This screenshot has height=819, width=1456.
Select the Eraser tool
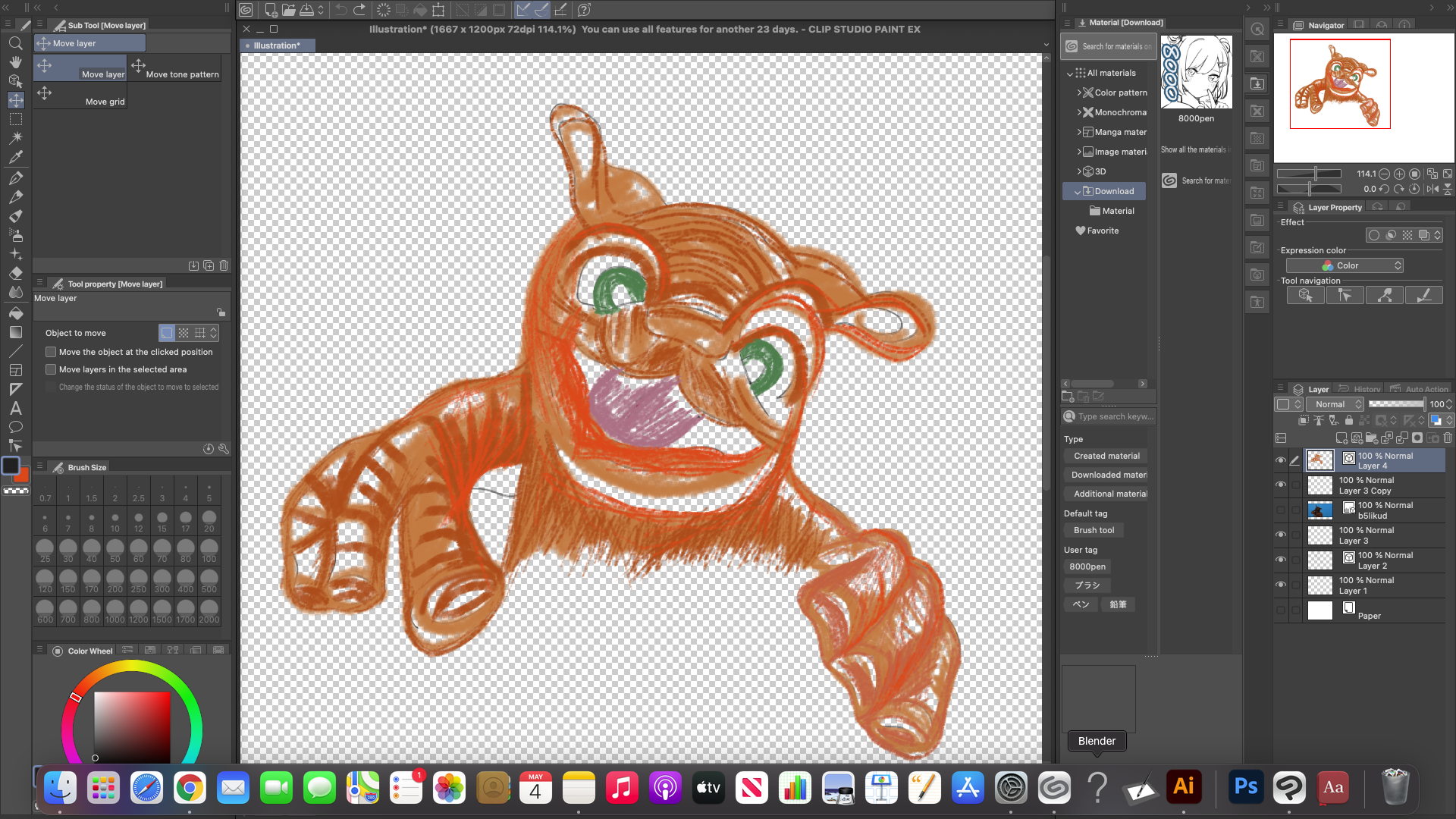pos(15,273)
